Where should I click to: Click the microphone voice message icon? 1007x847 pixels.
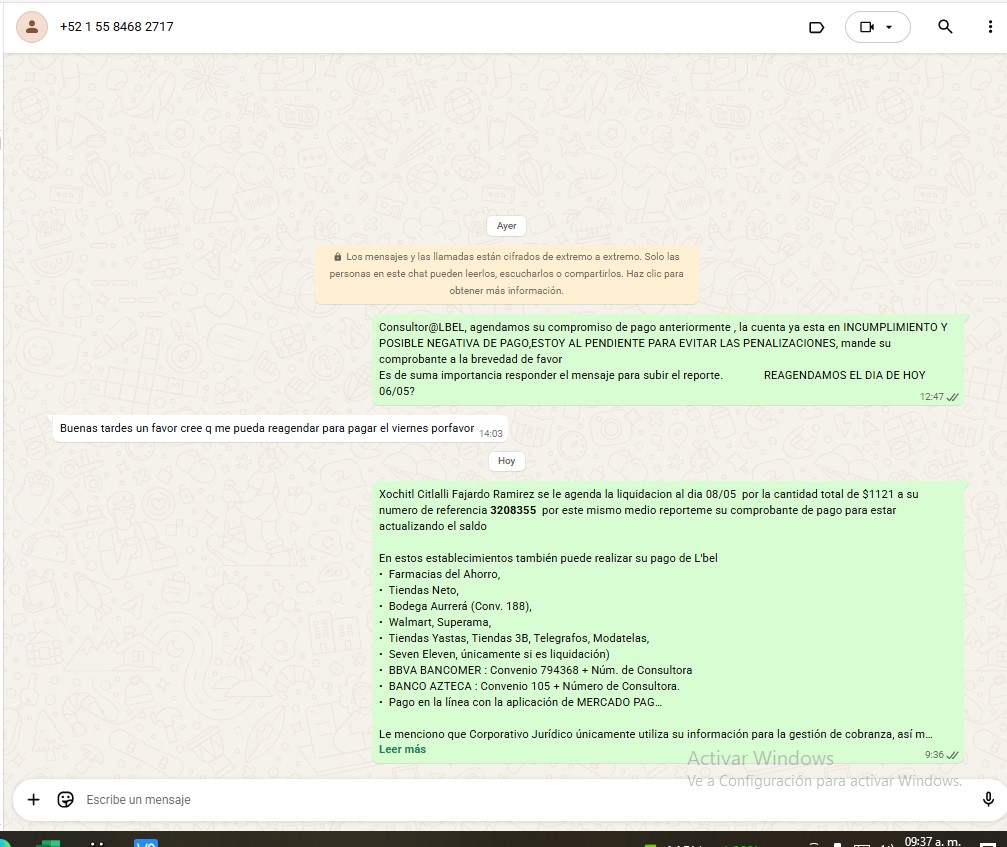pos(988,799)
